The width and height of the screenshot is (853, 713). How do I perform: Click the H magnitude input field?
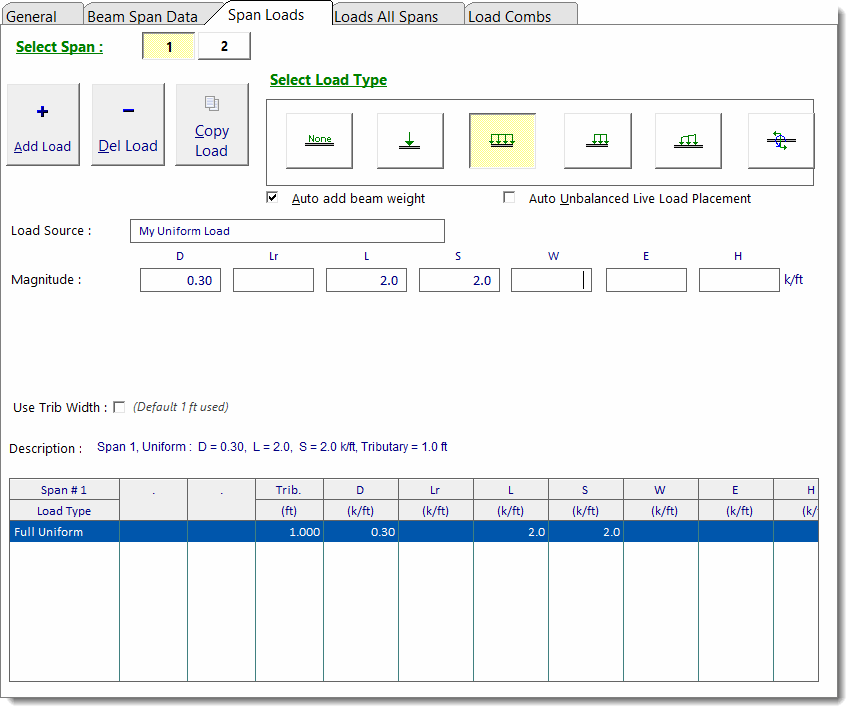[x=739, y=280]
